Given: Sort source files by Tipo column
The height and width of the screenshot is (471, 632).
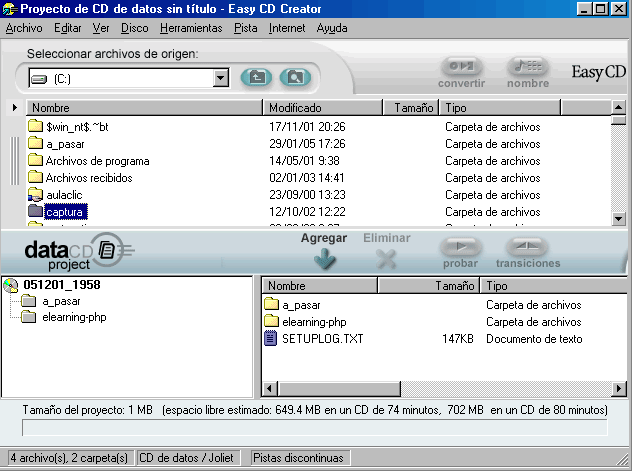Looking at the screenshot, I should tap(500, 108).
